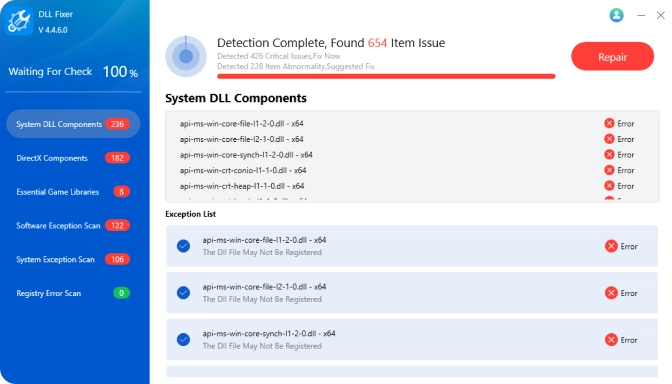Click the DLL Fixer wrench logo icon
Image resolution: width=672 pixels, height=384 pixels.
(19, 21)
